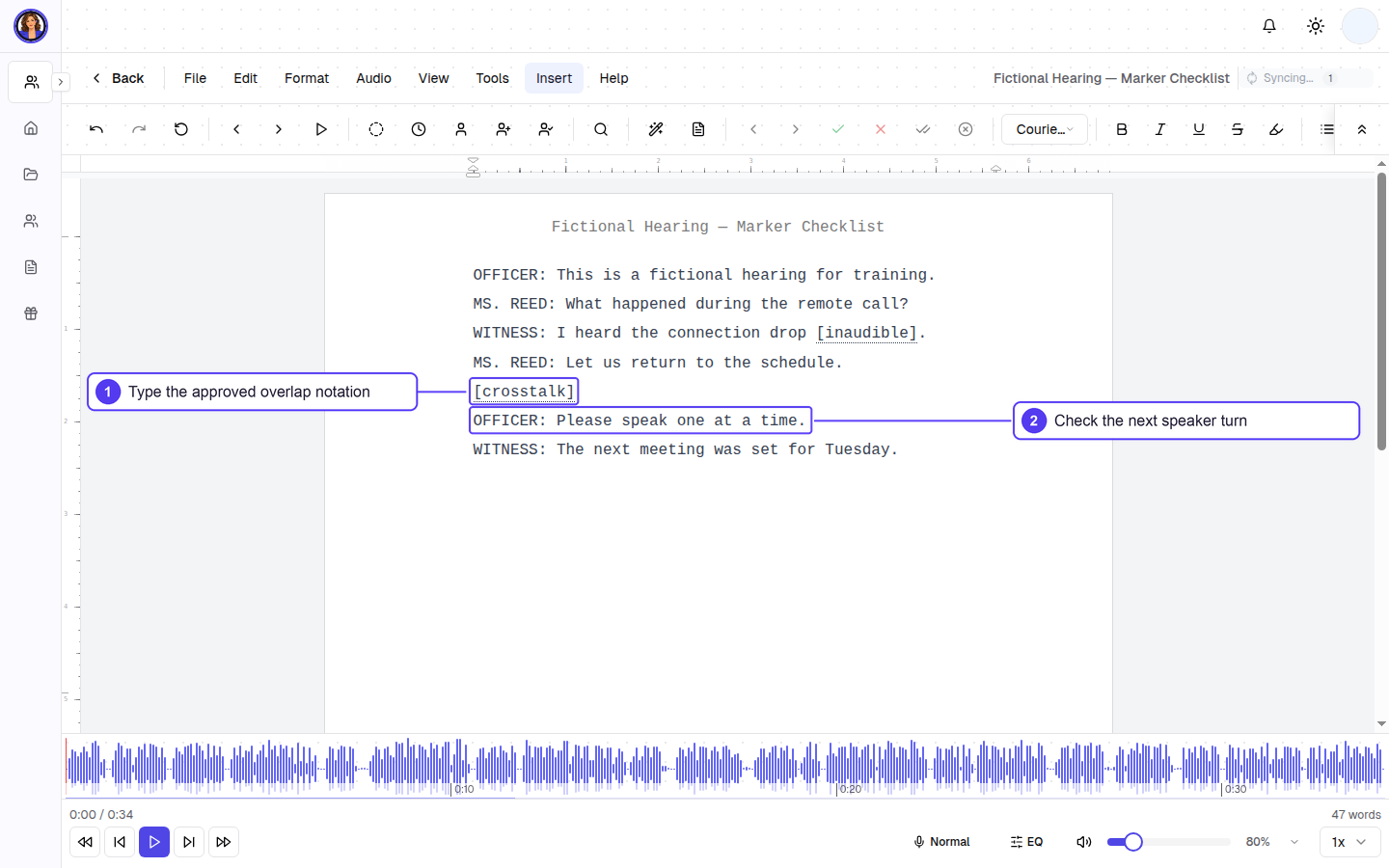Add a new speaker with person-plus icon
The width and height of the screenshot is (1389, 868).
pos(504,129)
